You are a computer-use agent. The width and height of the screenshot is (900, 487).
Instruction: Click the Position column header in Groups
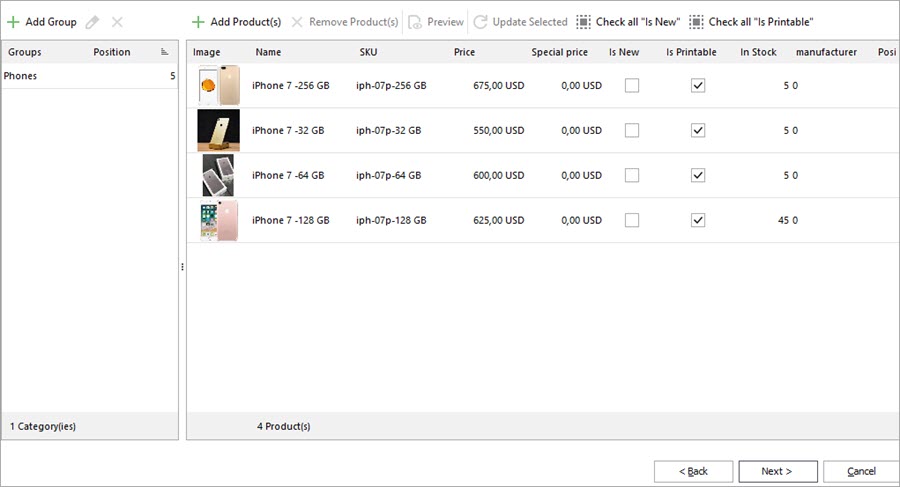pyautogui.click(x=112, y=52)
